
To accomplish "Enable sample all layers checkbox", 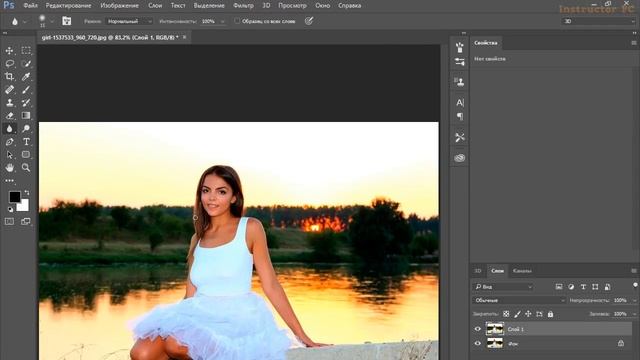I will [x=237, y=21].
